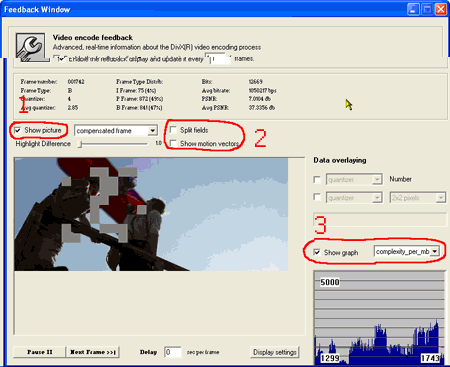Viewport: 450px width, 367px height.
Task: Click the Pause II button
Action: coord(40,352)
